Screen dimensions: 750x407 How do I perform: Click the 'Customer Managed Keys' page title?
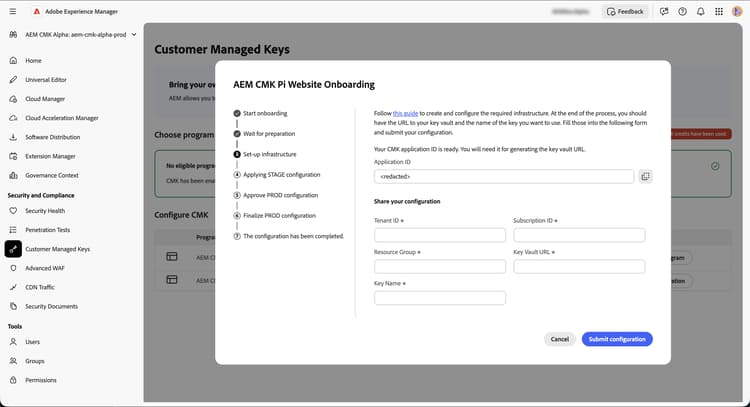222,50
